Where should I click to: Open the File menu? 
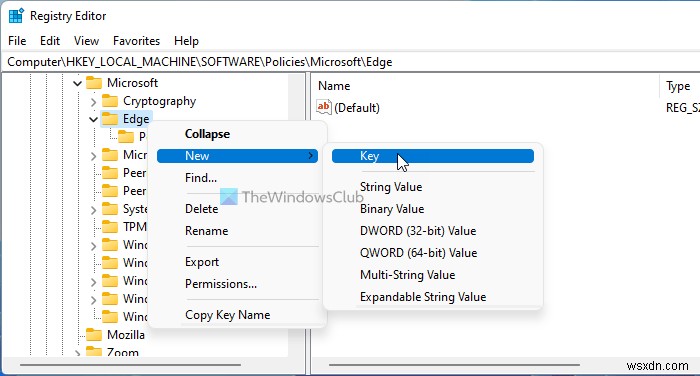[x=17, y=41]
